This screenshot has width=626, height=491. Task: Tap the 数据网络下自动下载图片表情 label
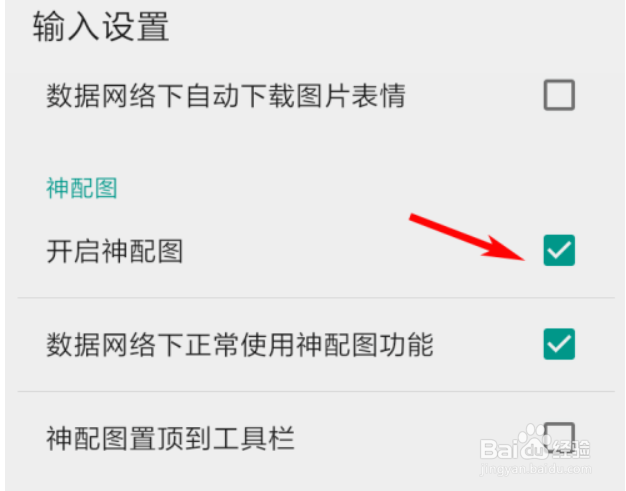pos(226,95)
